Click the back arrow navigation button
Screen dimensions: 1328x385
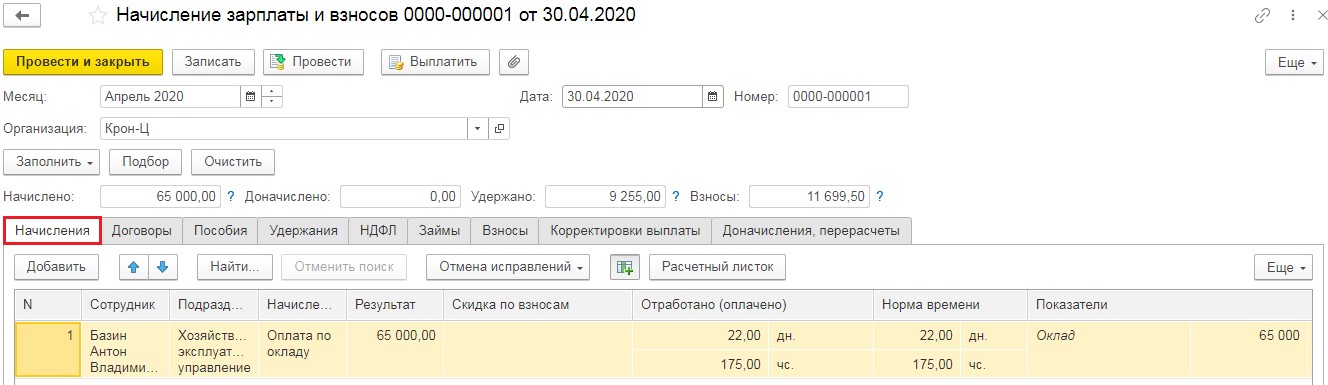tap(23, 16)
